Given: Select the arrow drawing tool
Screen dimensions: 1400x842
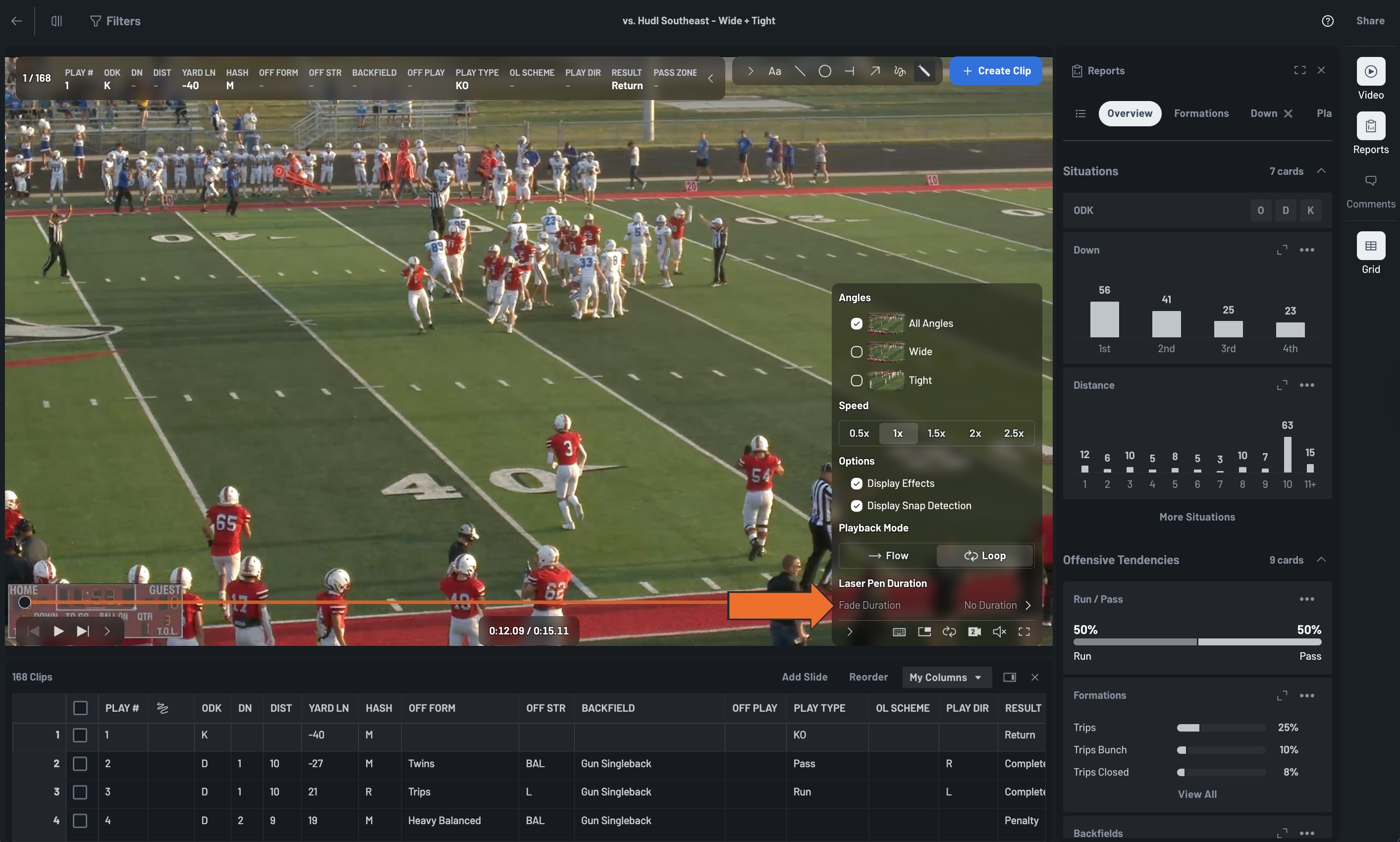Looking at the screenshot, I should [875, 71].
